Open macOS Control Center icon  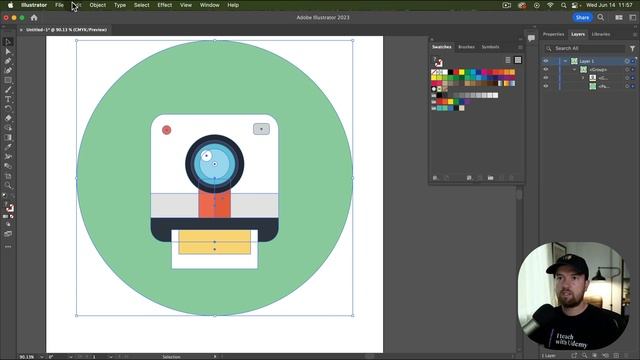pos(575,5)
